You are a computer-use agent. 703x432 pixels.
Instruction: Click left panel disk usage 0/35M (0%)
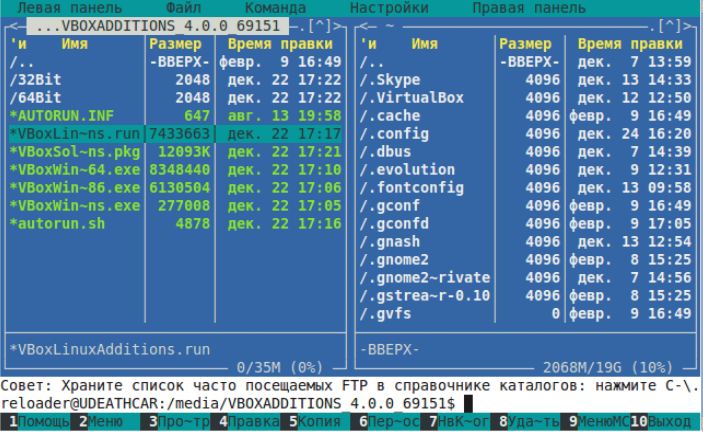click(x=280, y=367)
